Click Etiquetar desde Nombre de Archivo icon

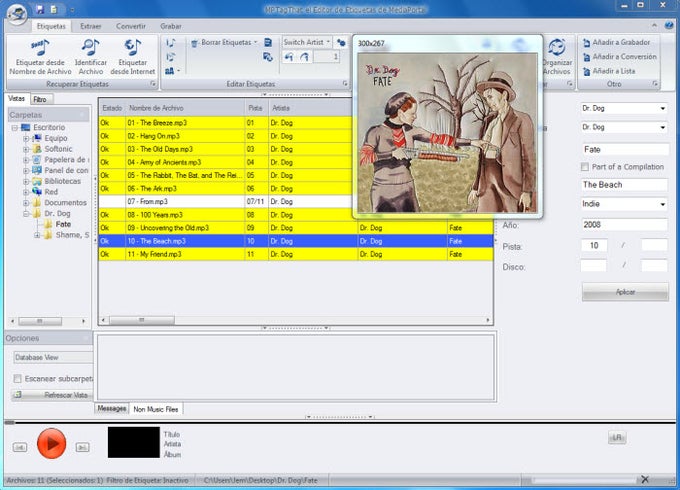(40, 48)
